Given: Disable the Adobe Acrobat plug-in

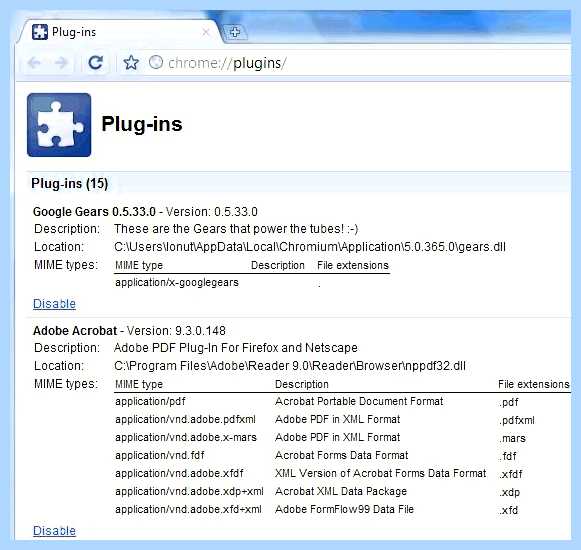Looking at the screenshot, I should 54,530.
